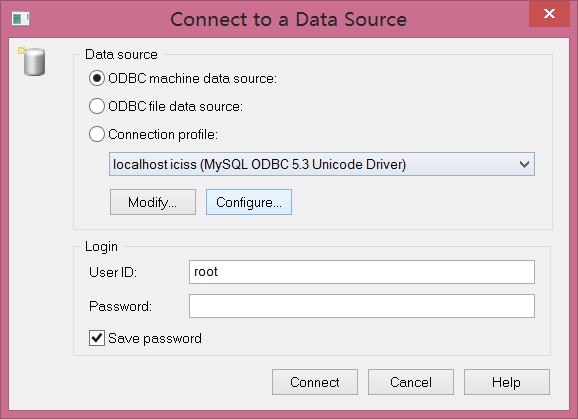This screenshot has width=578, height=419.
Task: Click into the Password input field
Action: [x=362, y=306]
